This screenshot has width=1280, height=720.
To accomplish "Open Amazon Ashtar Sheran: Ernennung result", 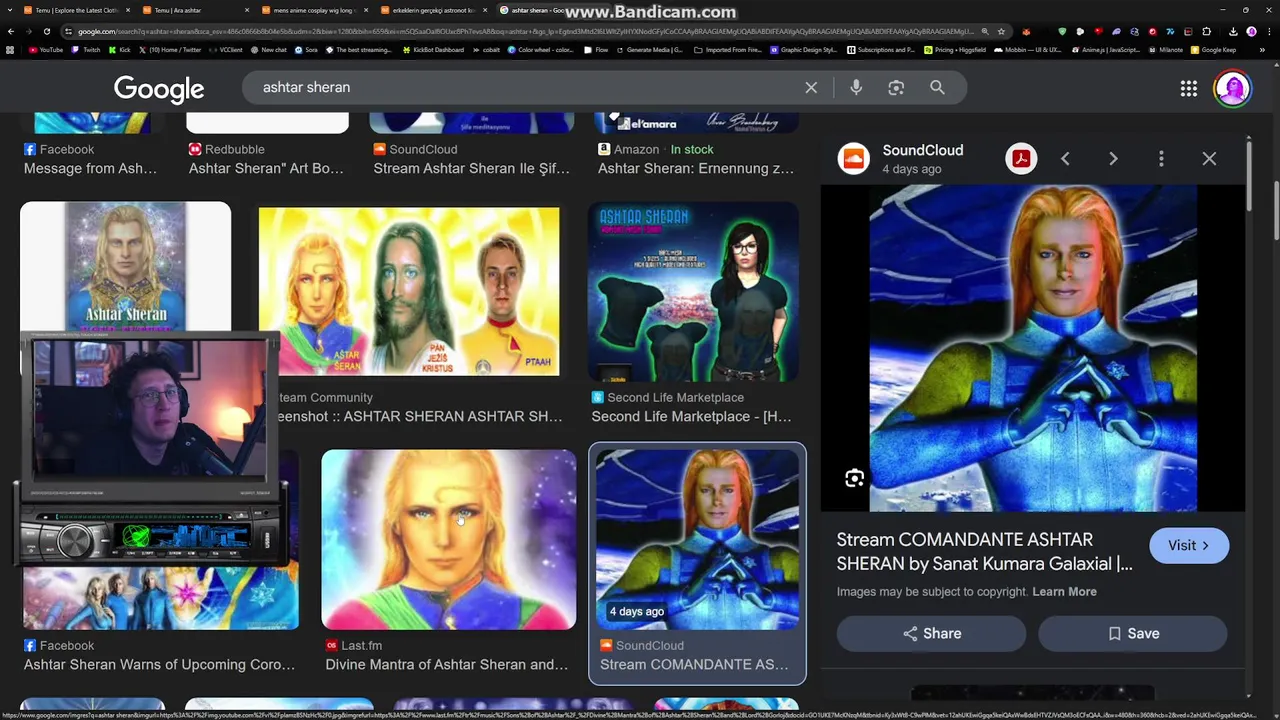I will point(696,169).
